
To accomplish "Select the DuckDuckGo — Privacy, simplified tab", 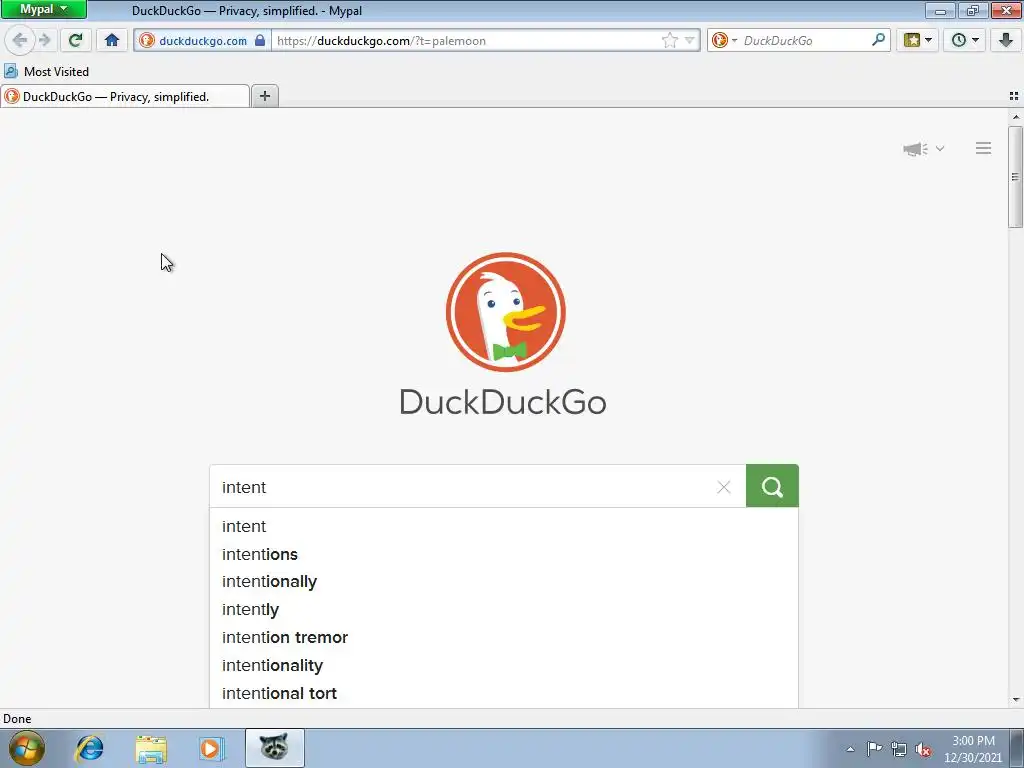I will [124, 97].
